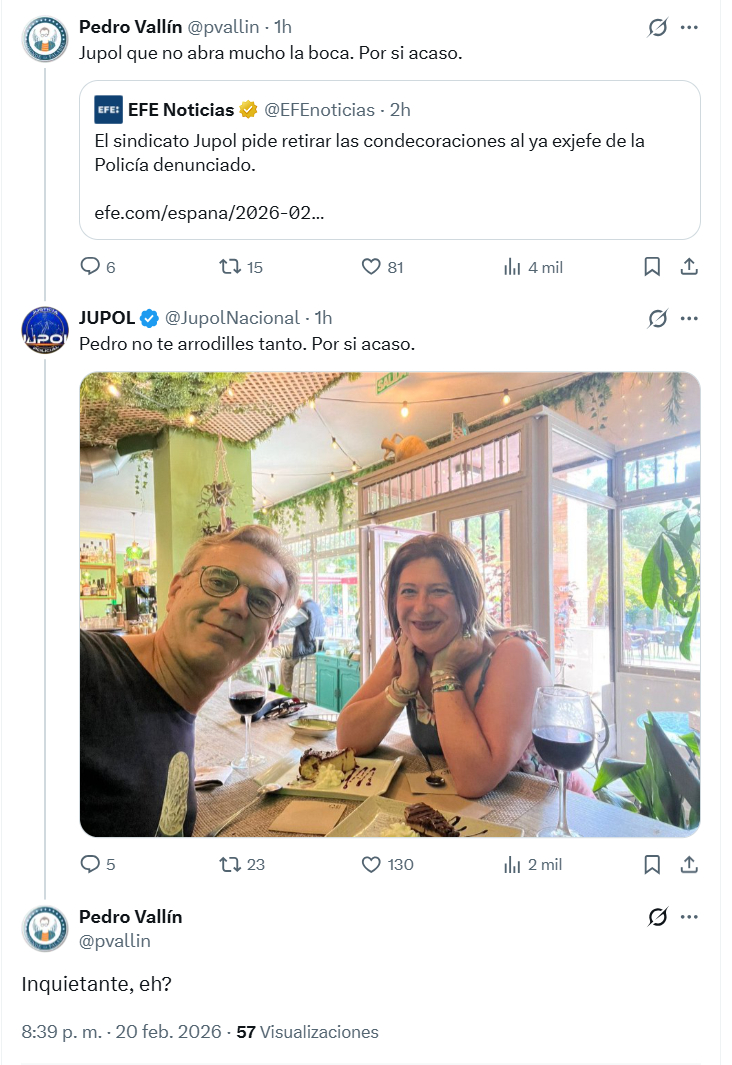Reply to Pedro Vallín's first tweet
The height and width of the screenshot is (1065, 732).
click(90, 267)
